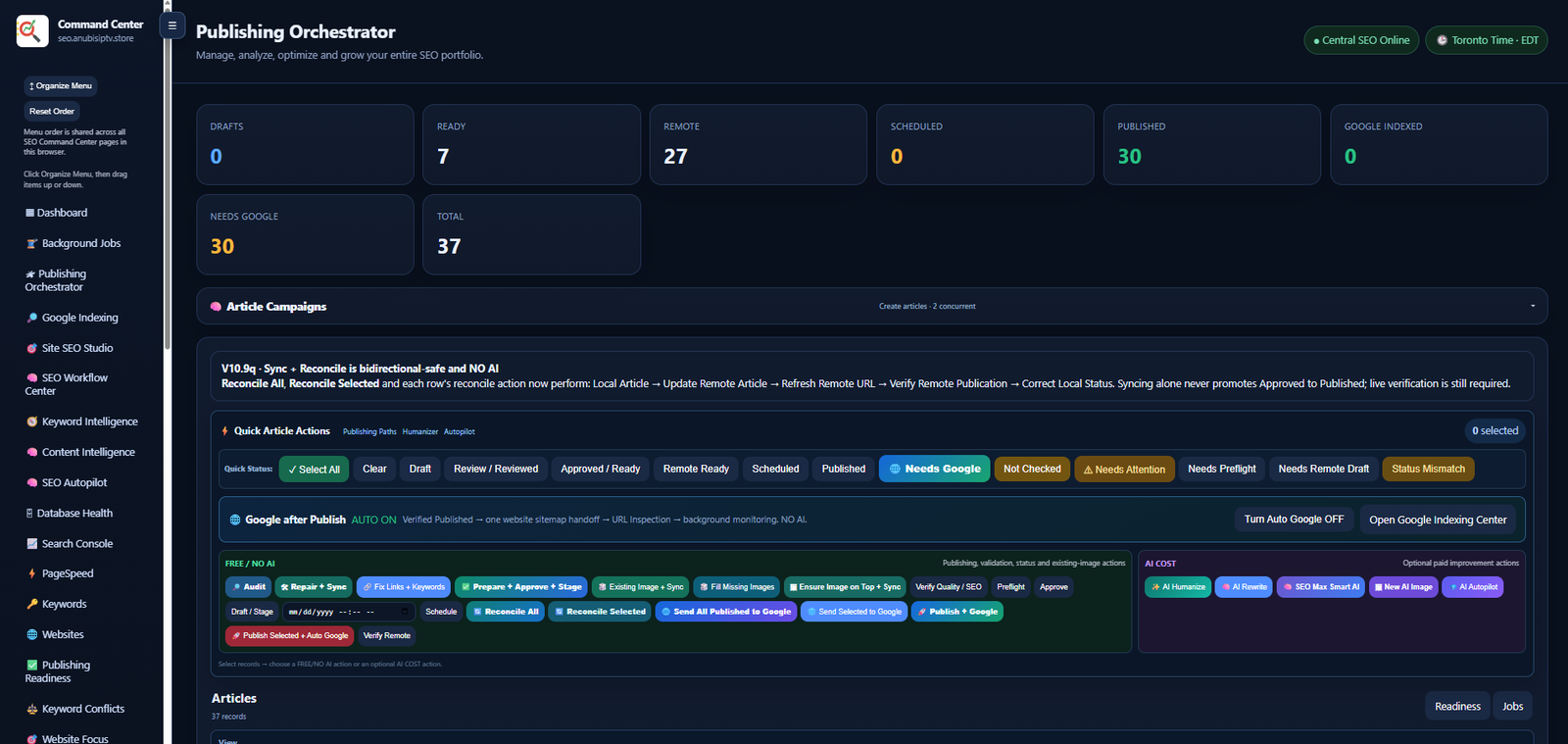Screen dimensions: 1568x744
Task: Turn Auto Google OFF
Action: [x=1294, y=520]
